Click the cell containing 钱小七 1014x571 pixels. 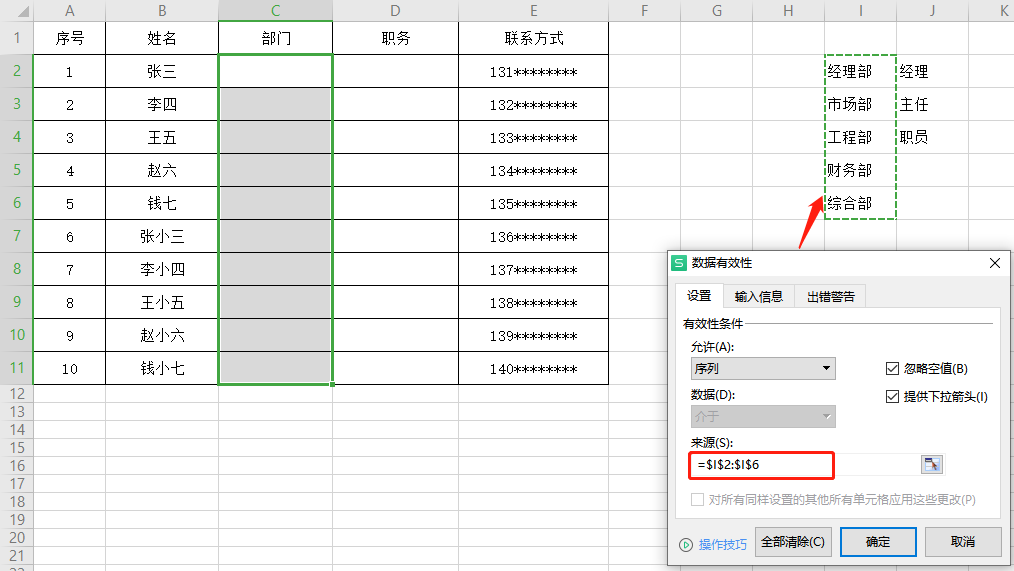pos(162,368)
